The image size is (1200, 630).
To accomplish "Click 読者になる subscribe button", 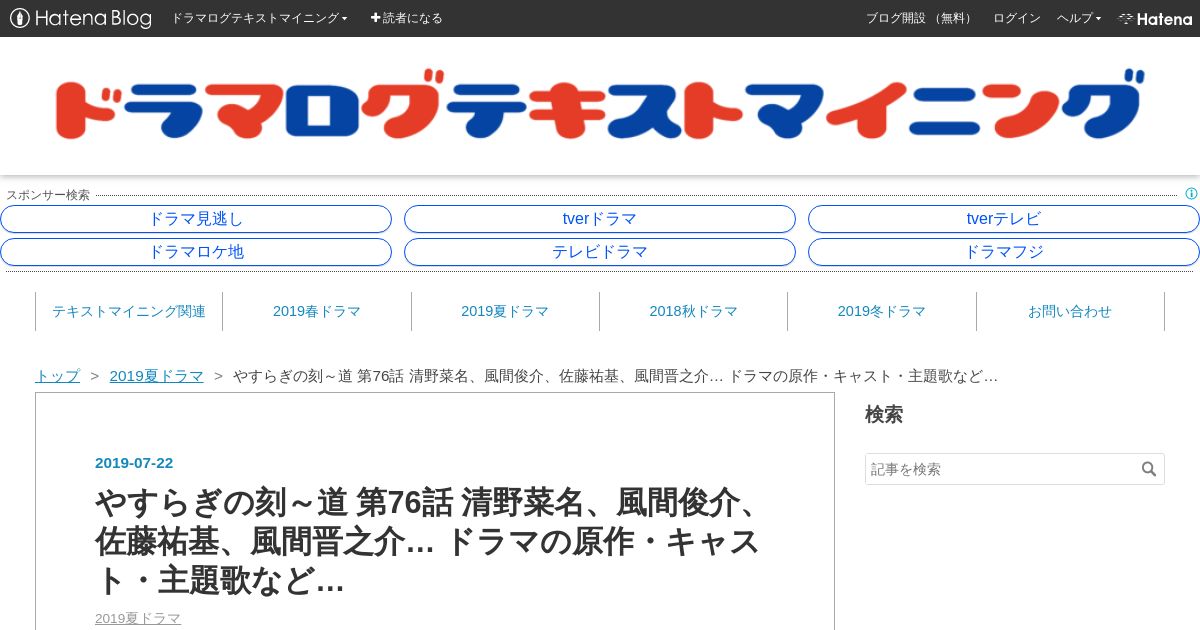I will pos(406,18).
